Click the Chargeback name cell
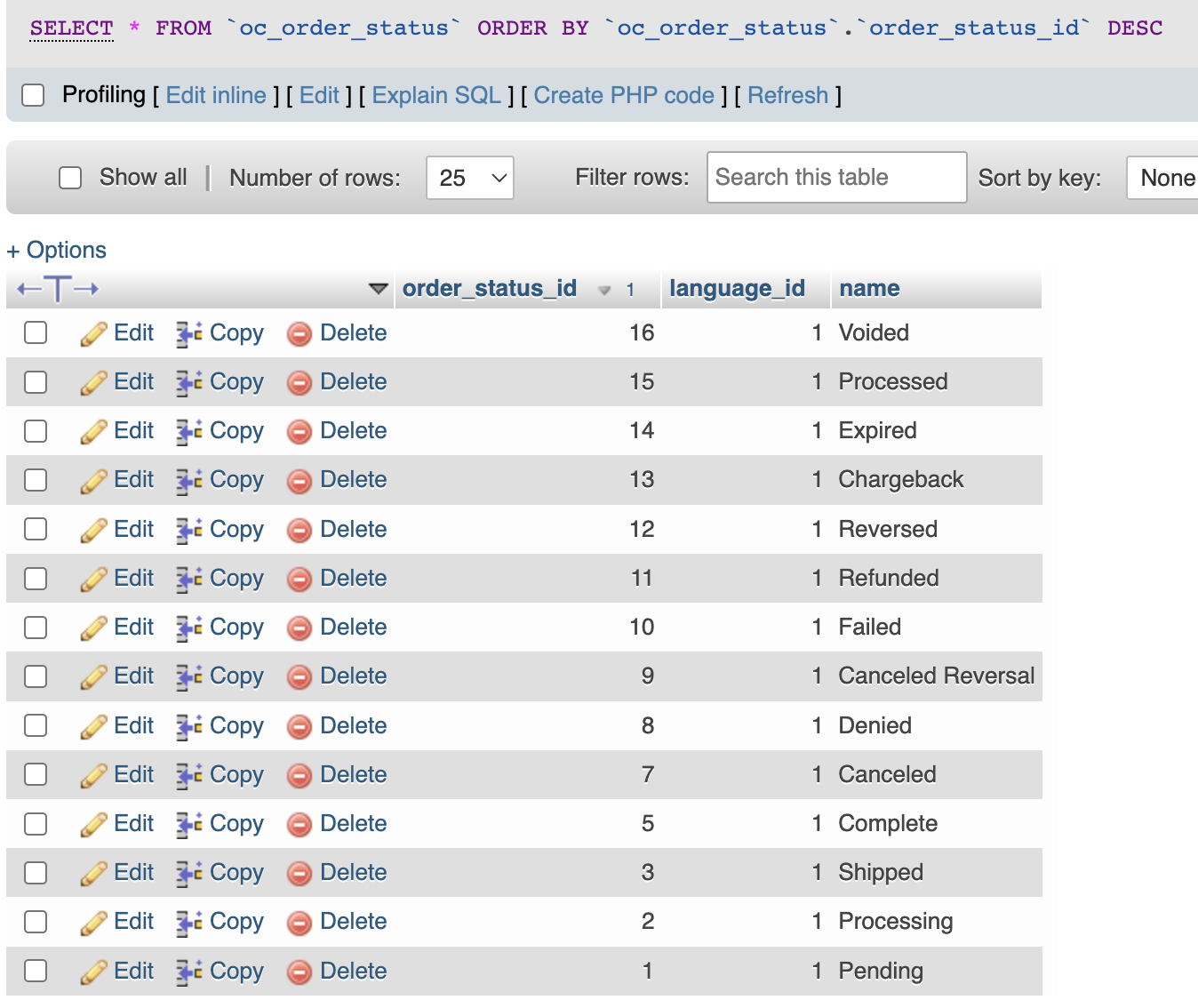 (x=937, y=480)
